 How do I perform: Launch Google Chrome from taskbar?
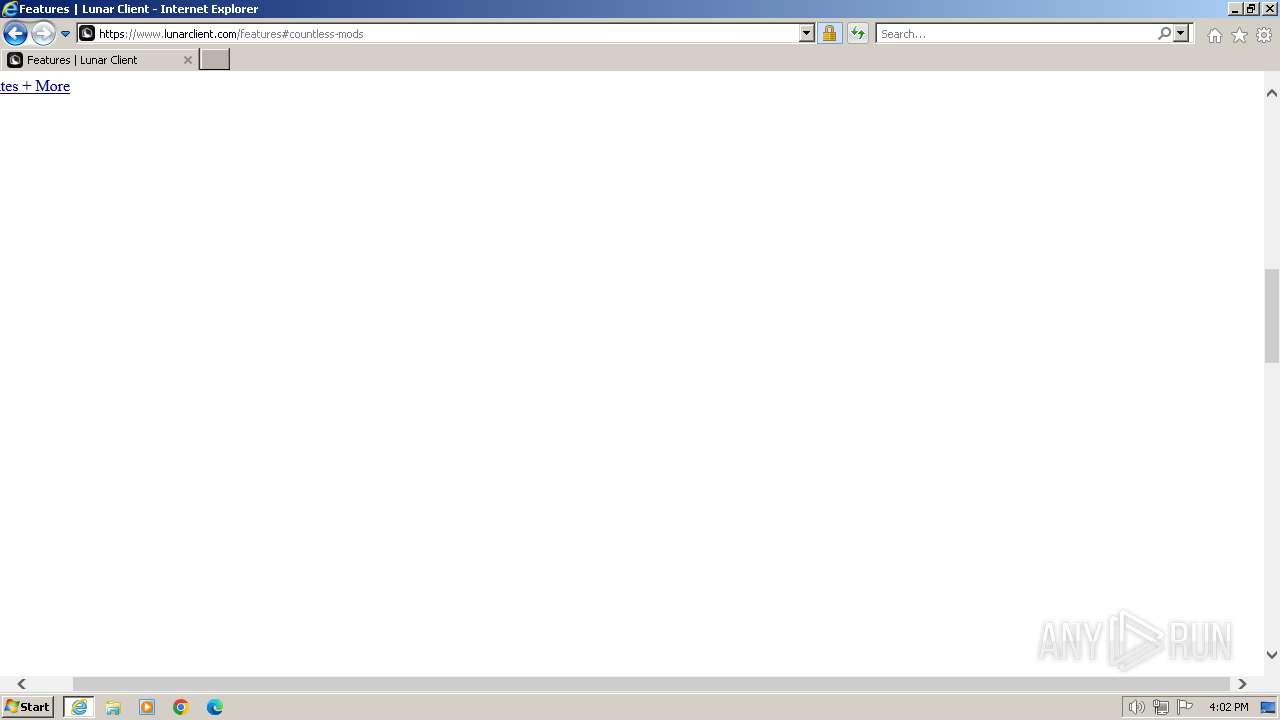pyautogui.click(x=181, y=707)
